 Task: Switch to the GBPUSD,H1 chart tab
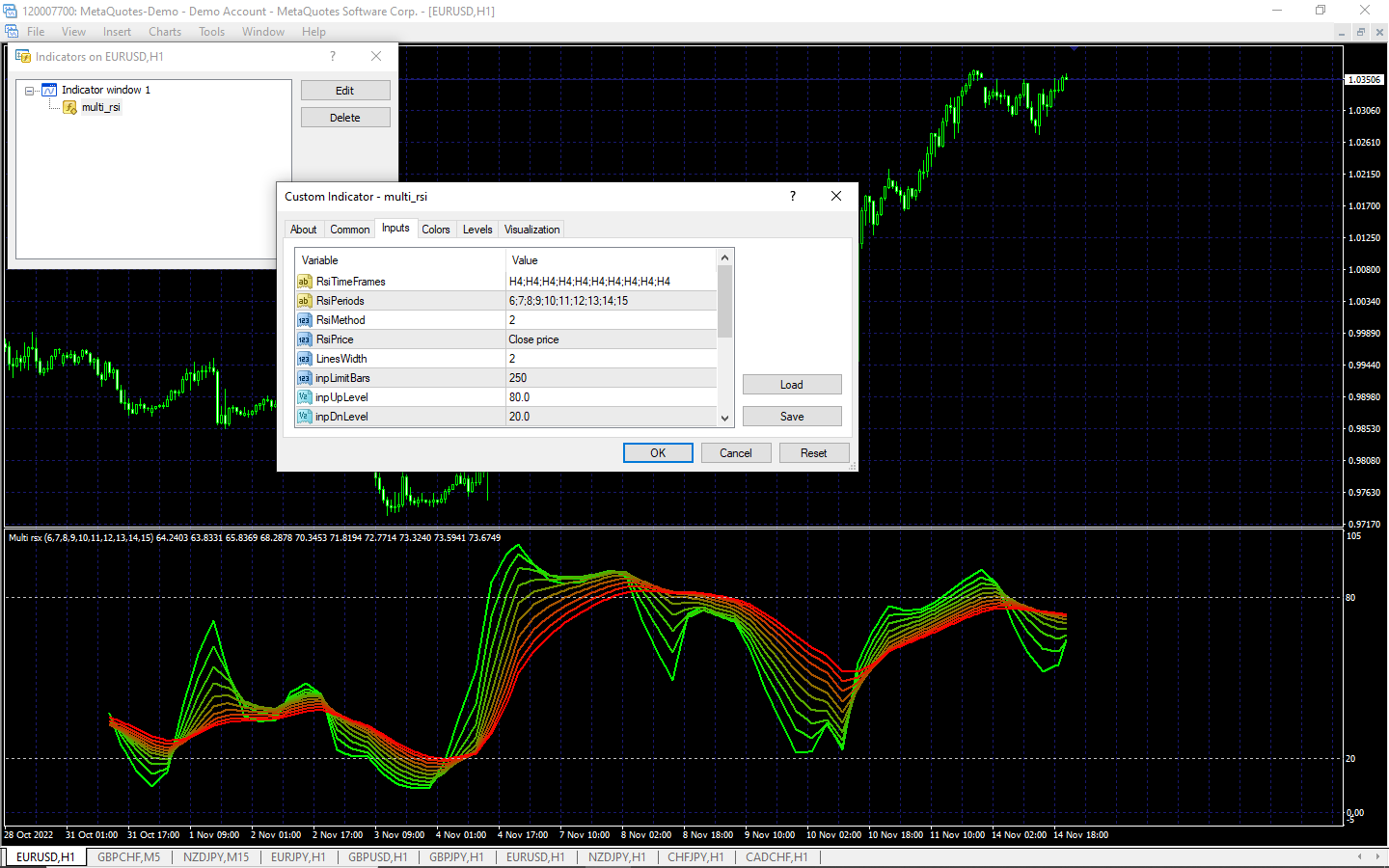click(377, 856)
